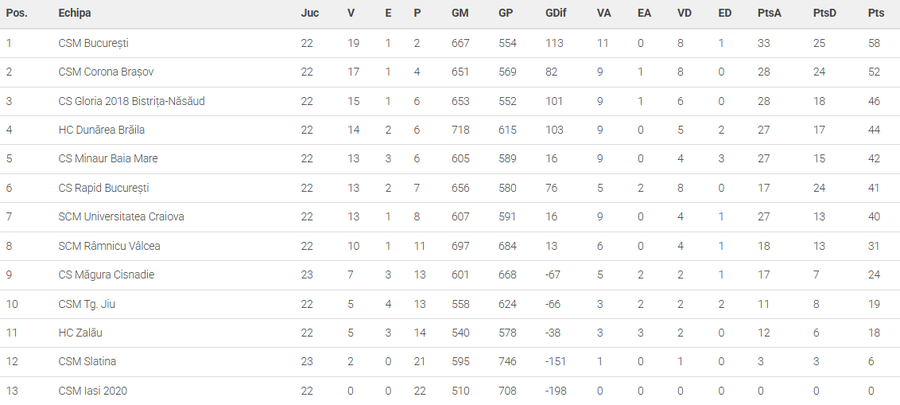Viewport: 900px width, 405px height.
Task: Click the Echipa column header
Action: 75,14
